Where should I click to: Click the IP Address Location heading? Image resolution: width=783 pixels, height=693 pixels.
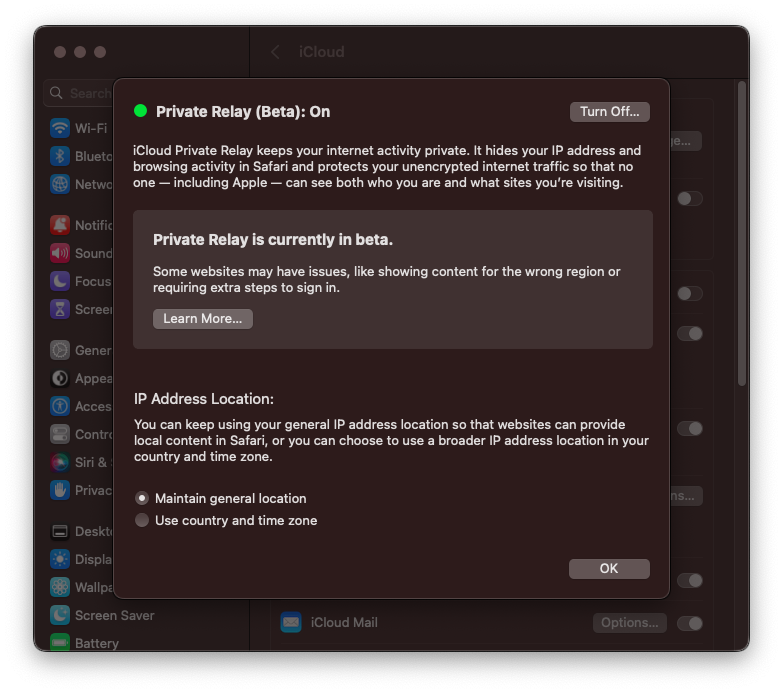204,399
